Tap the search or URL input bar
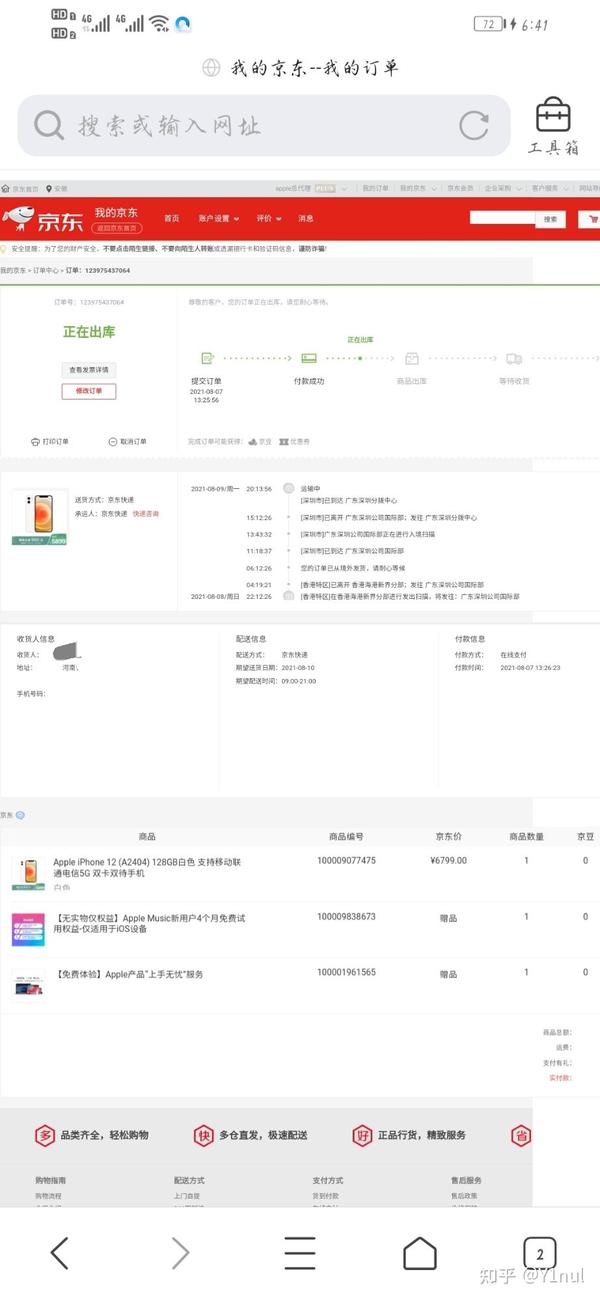The height and width of the screenshot is (1300, 600). point(265,125)
